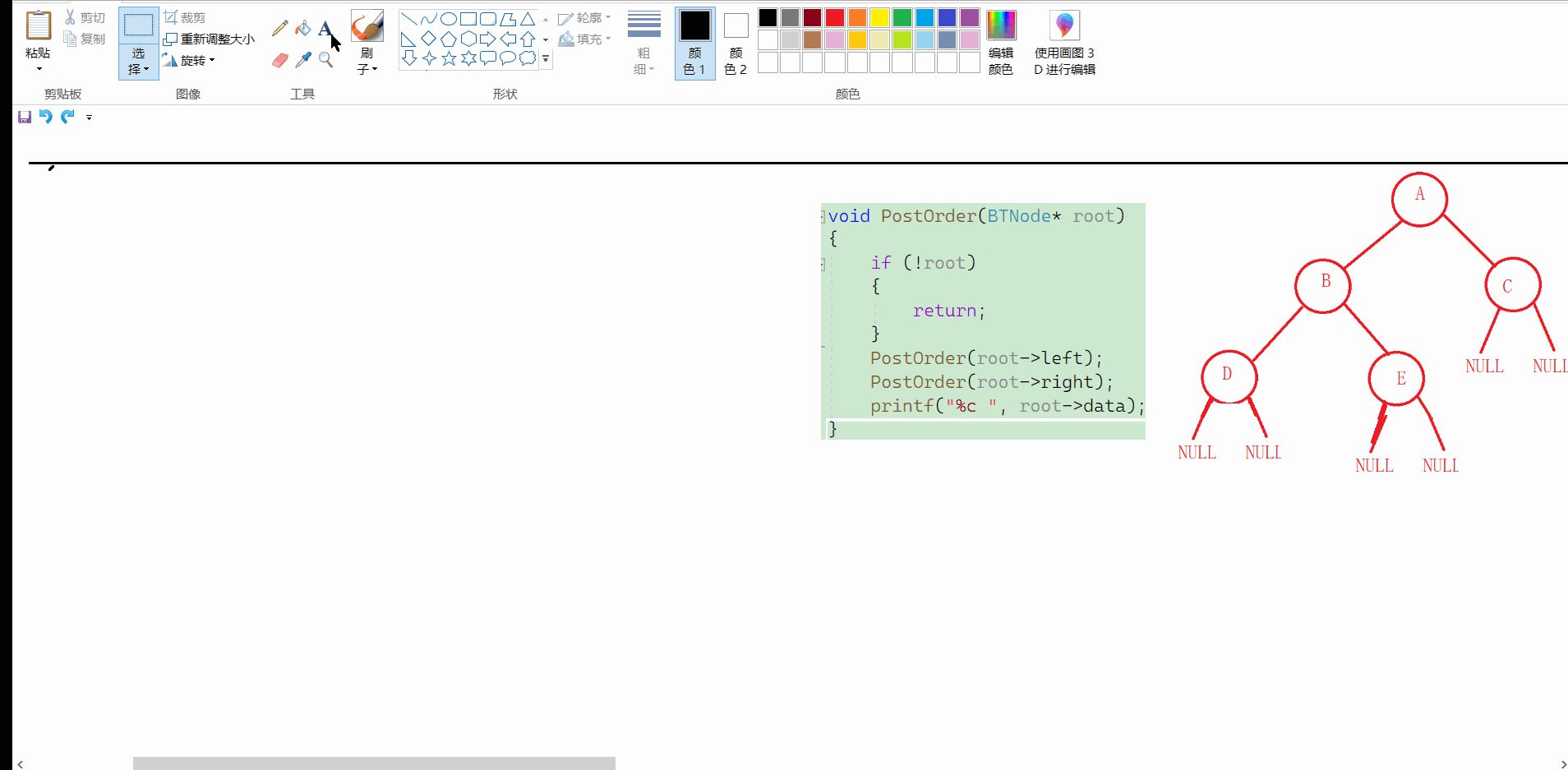Open the Outline (轮廓) dropdown

(584, 17)
